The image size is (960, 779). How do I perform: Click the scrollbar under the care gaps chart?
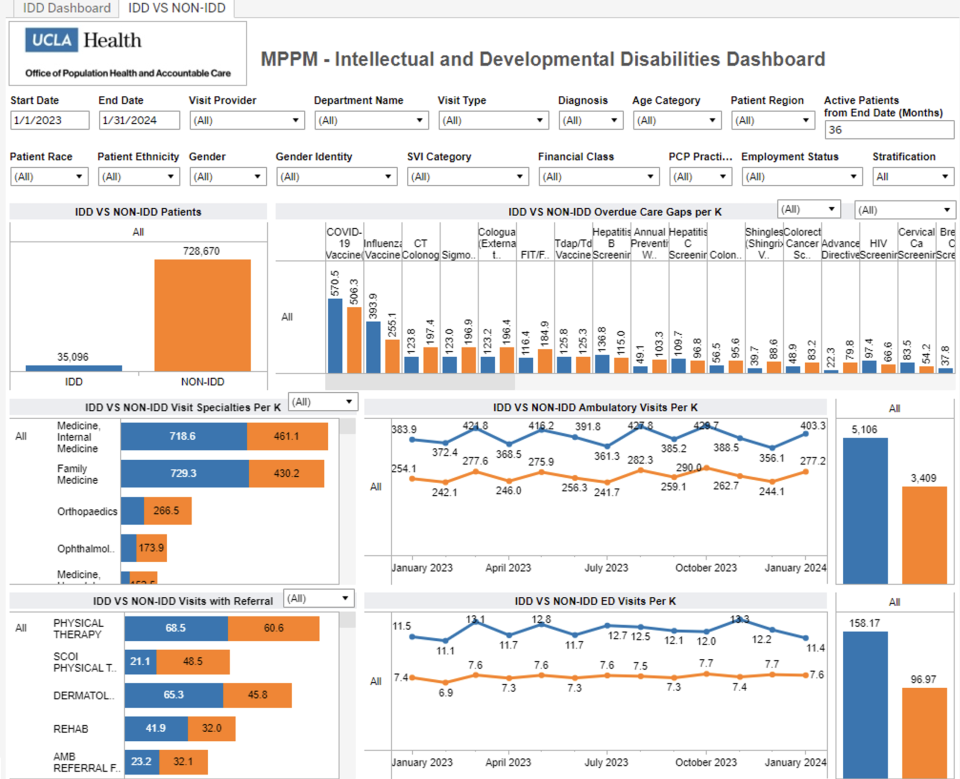point(420,381)
